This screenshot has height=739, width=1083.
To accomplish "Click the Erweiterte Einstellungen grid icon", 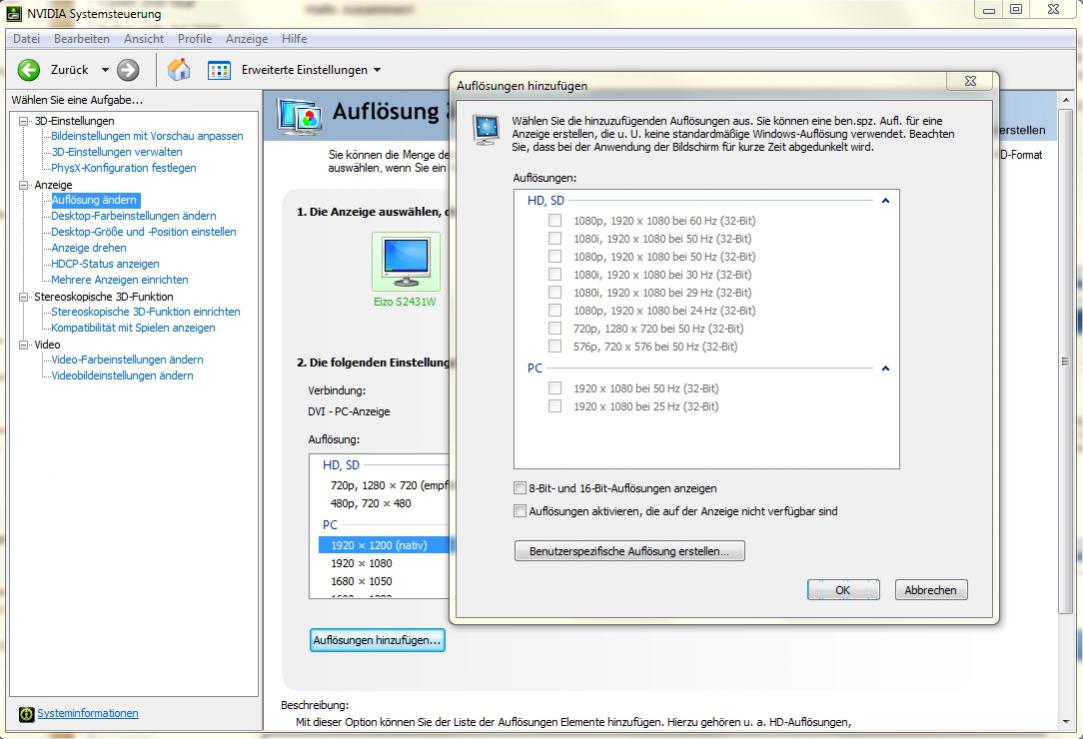I will pyautogui.click(x=219, y=70).
